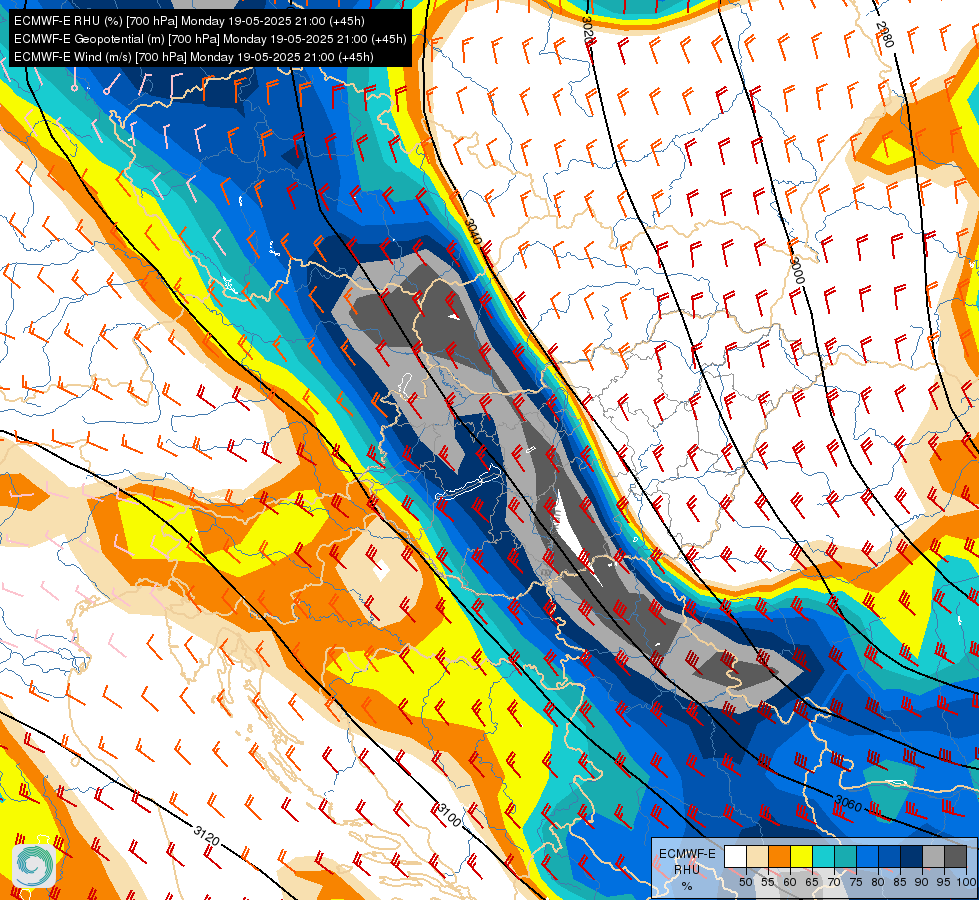The height and width of the screenshot is (900, 979).
Task: Click the 2980 geopotential contour label
Action: coord(885,34)
